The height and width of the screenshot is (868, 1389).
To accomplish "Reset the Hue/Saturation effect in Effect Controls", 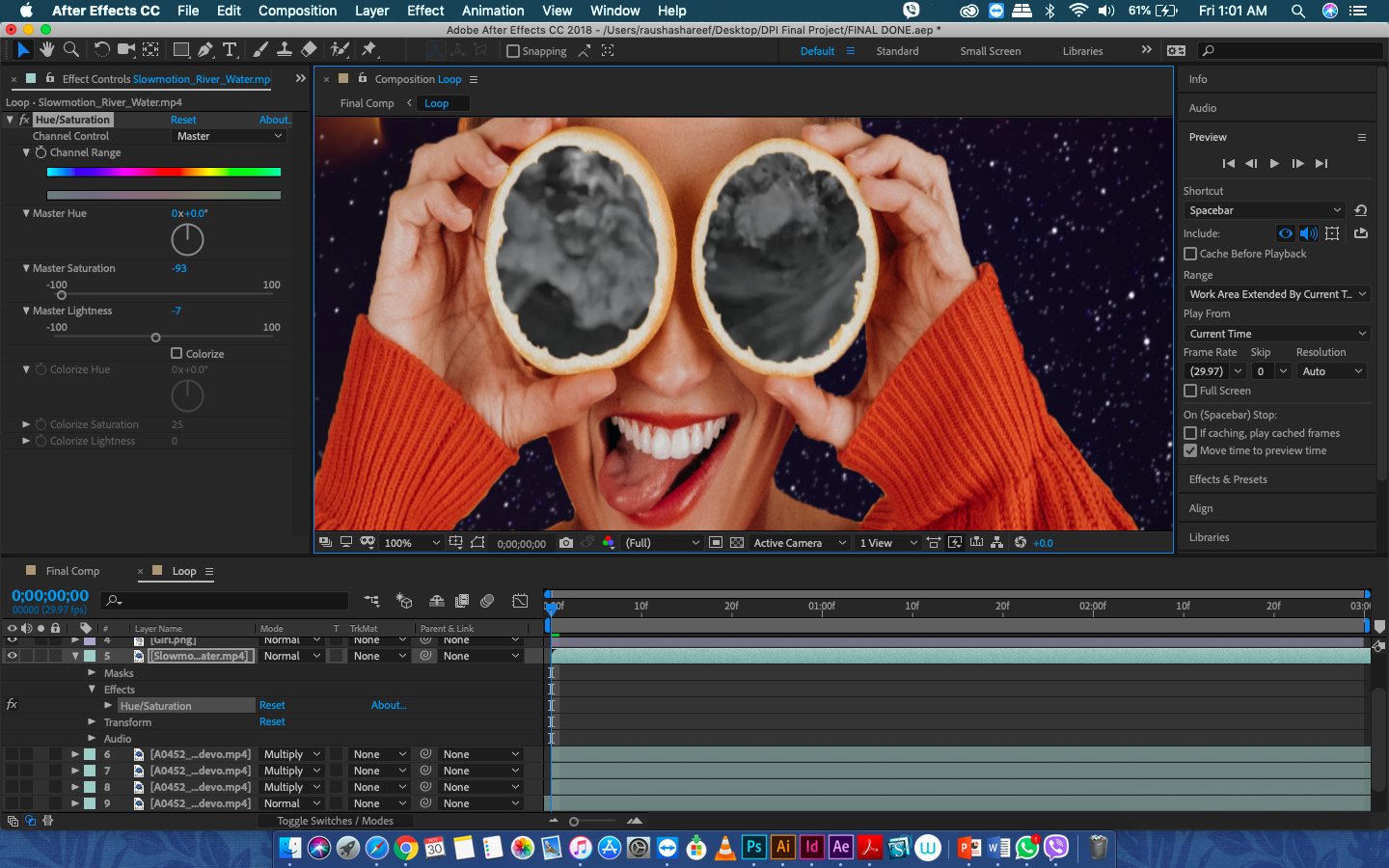I will point(183,120).
